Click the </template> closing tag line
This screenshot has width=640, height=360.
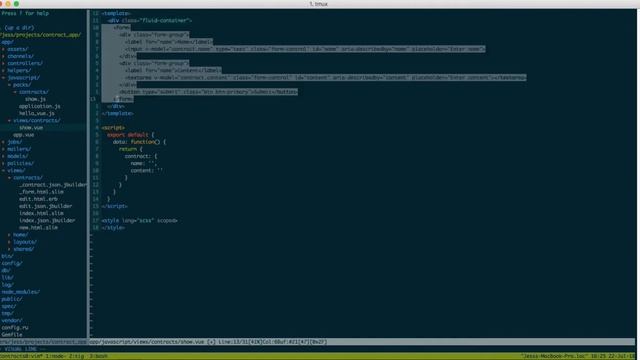[118, 113]
